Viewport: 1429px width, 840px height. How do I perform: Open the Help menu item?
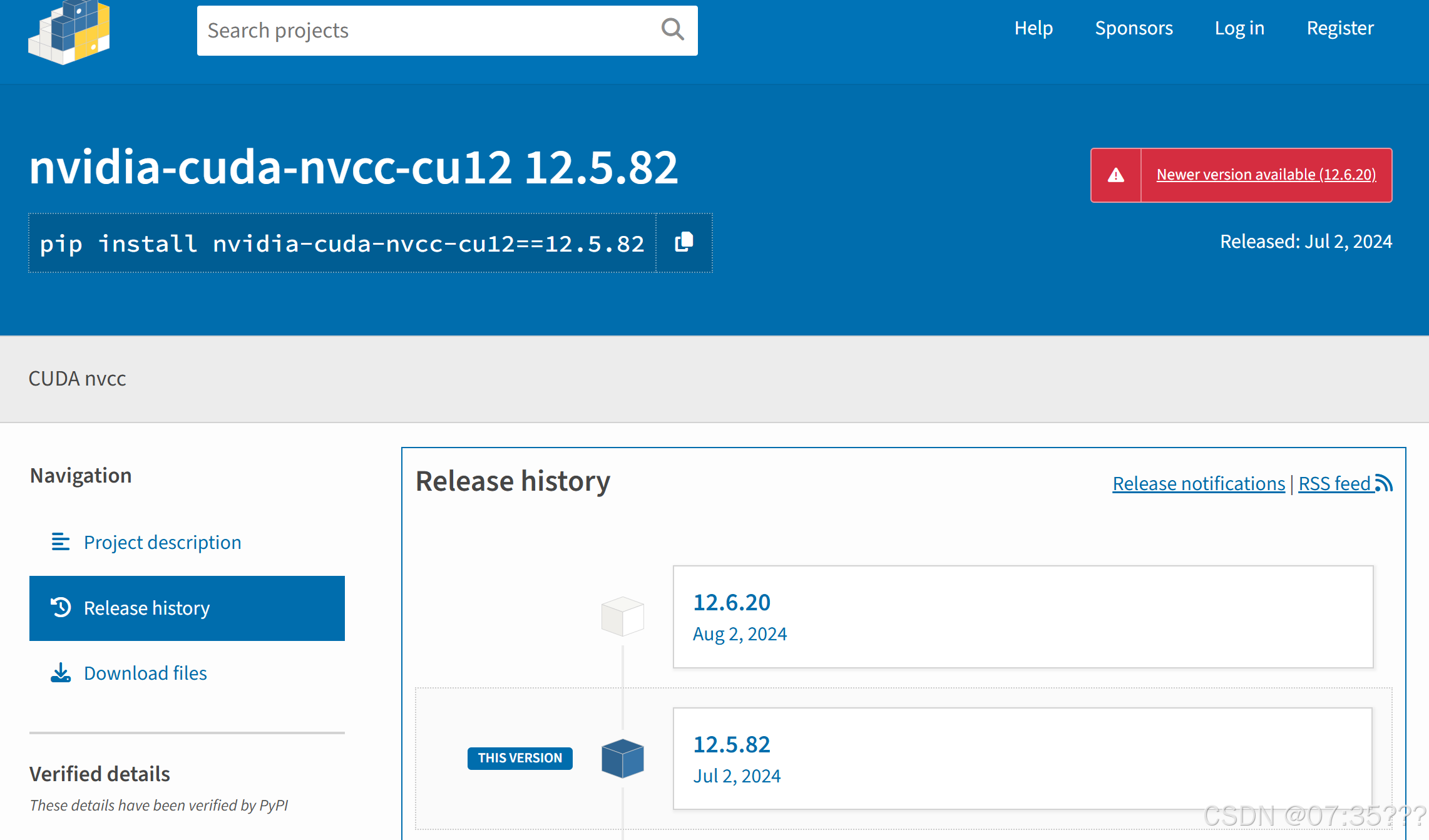click(x=1033, y=28)
